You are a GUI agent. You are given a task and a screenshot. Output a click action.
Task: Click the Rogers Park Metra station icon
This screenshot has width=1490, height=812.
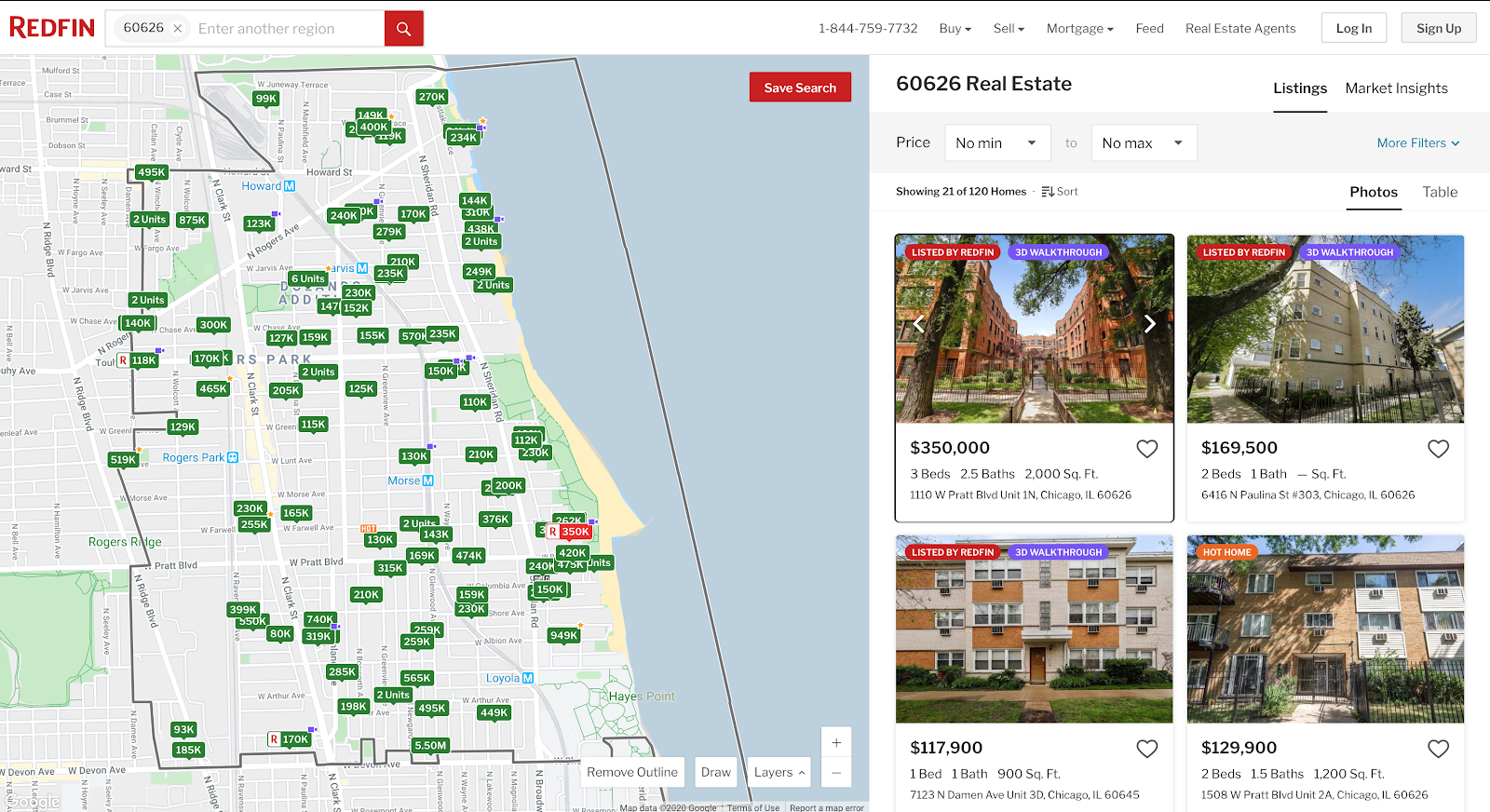(x=233, y=457)
